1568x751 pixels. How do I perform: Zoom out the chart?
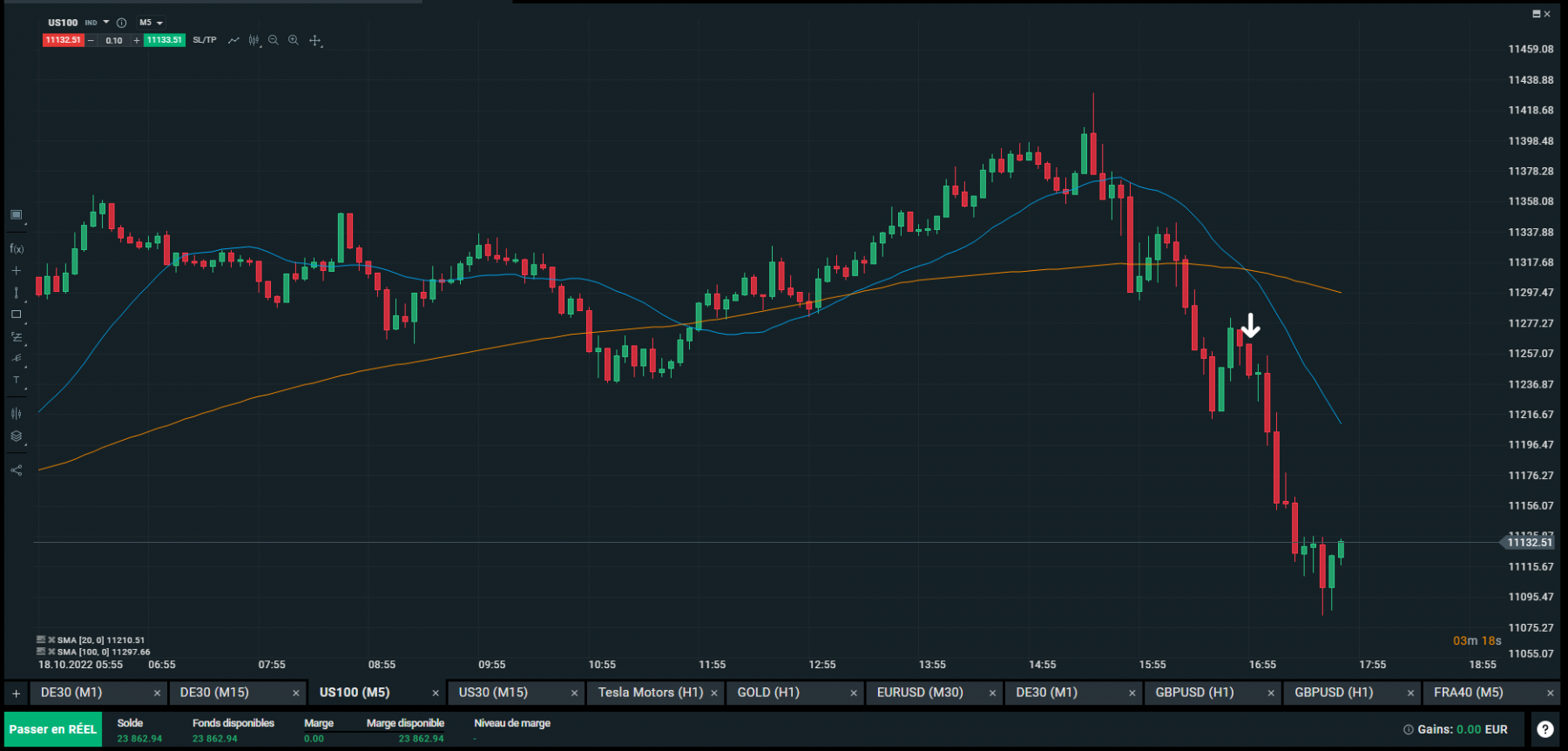pos(274,40)
